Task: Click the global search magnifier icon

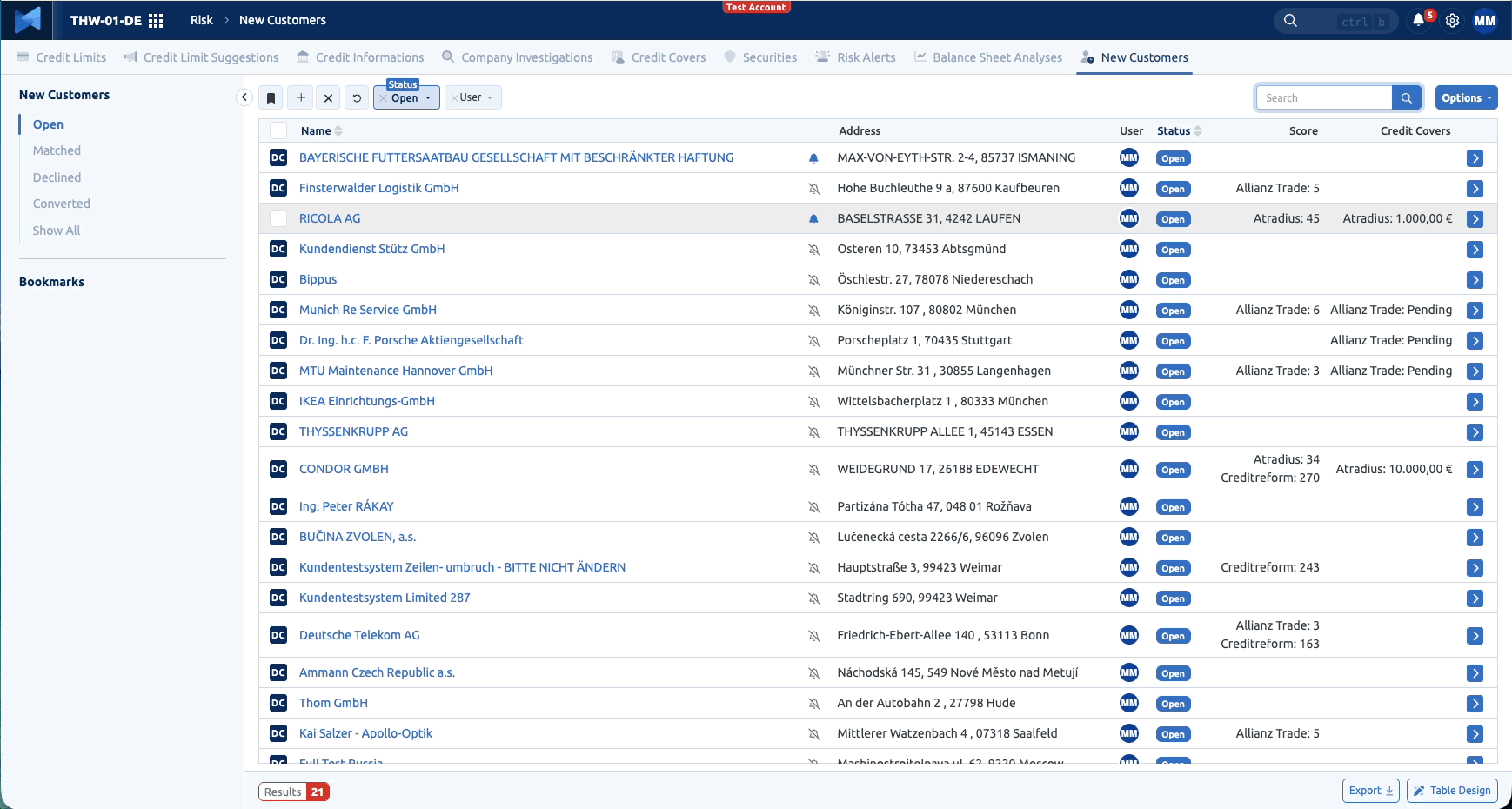Action: [1290, 21]
